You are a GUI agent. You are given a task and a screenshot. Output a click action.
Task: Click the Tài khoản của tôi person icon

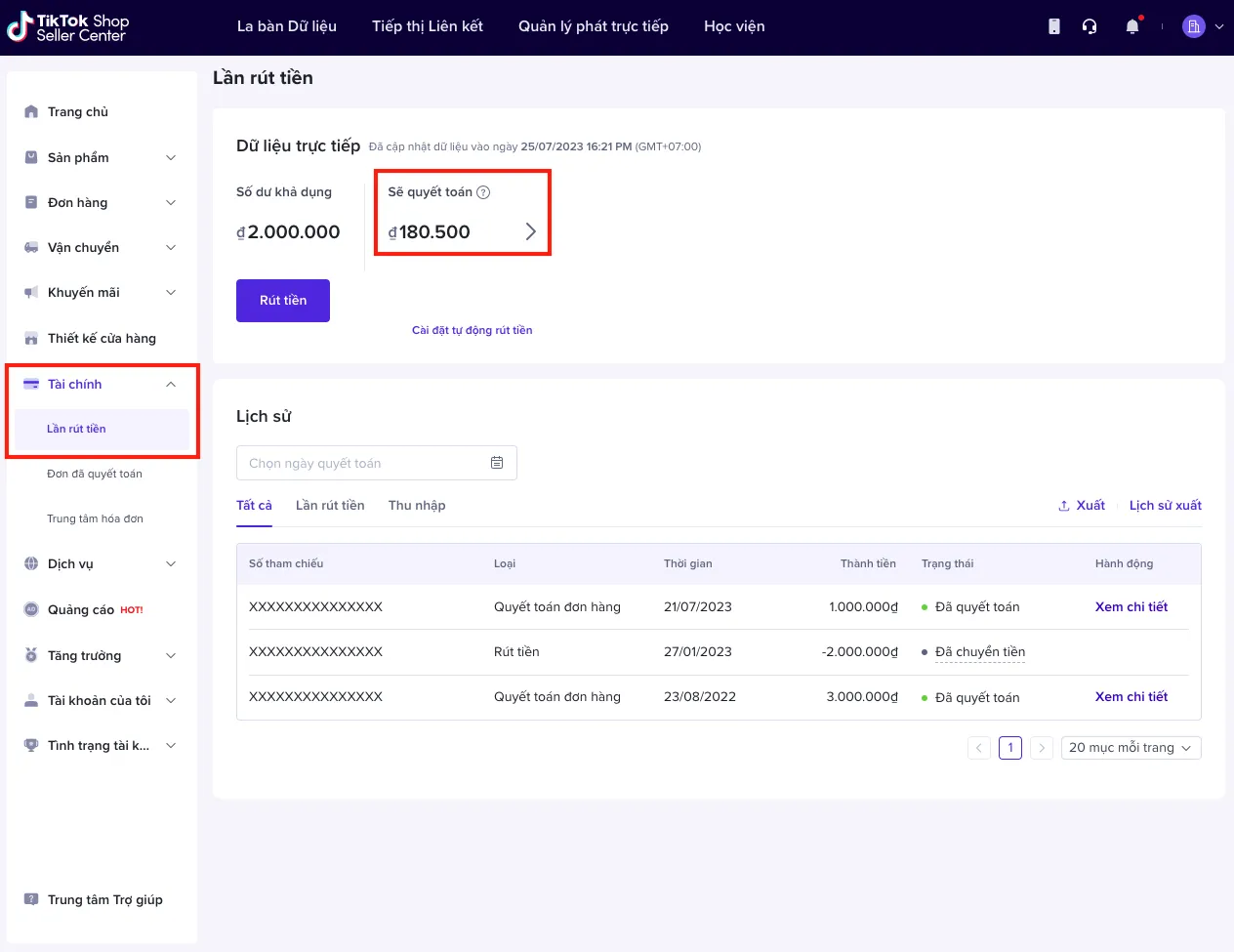(31, 700)
